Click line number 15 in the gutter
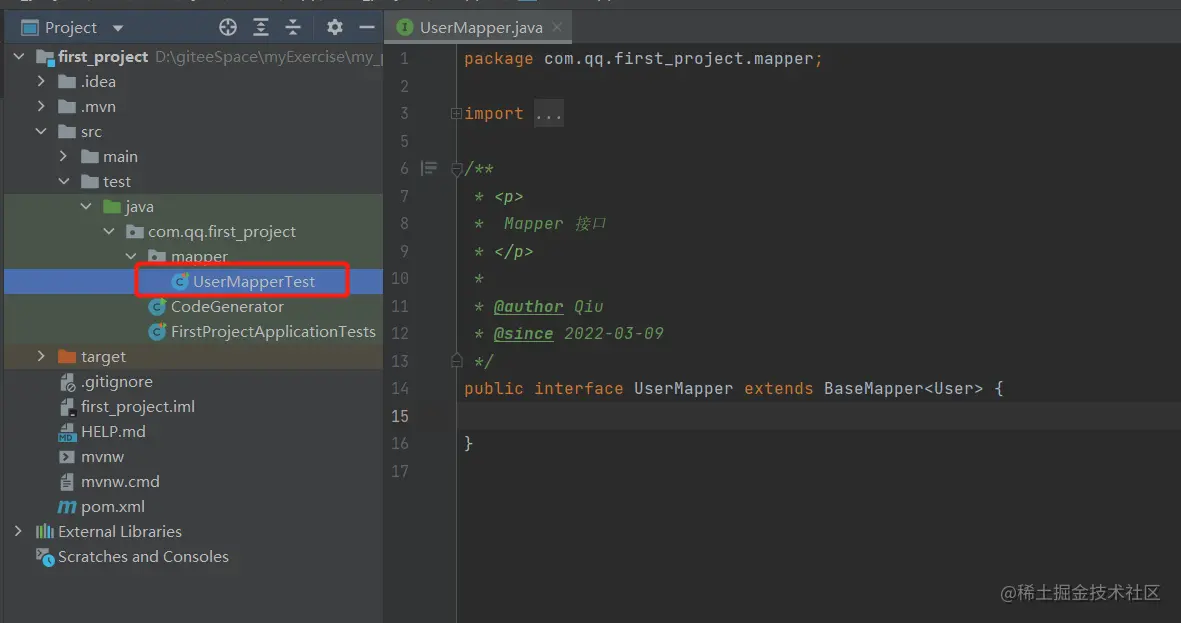 pyautogui.click(x=400, y=416)
